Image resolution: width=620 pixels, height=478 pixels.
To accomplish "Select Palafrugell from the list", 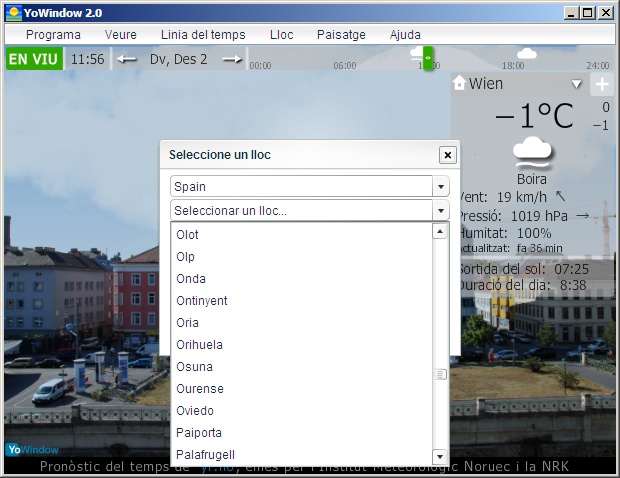I will (301, 455).
